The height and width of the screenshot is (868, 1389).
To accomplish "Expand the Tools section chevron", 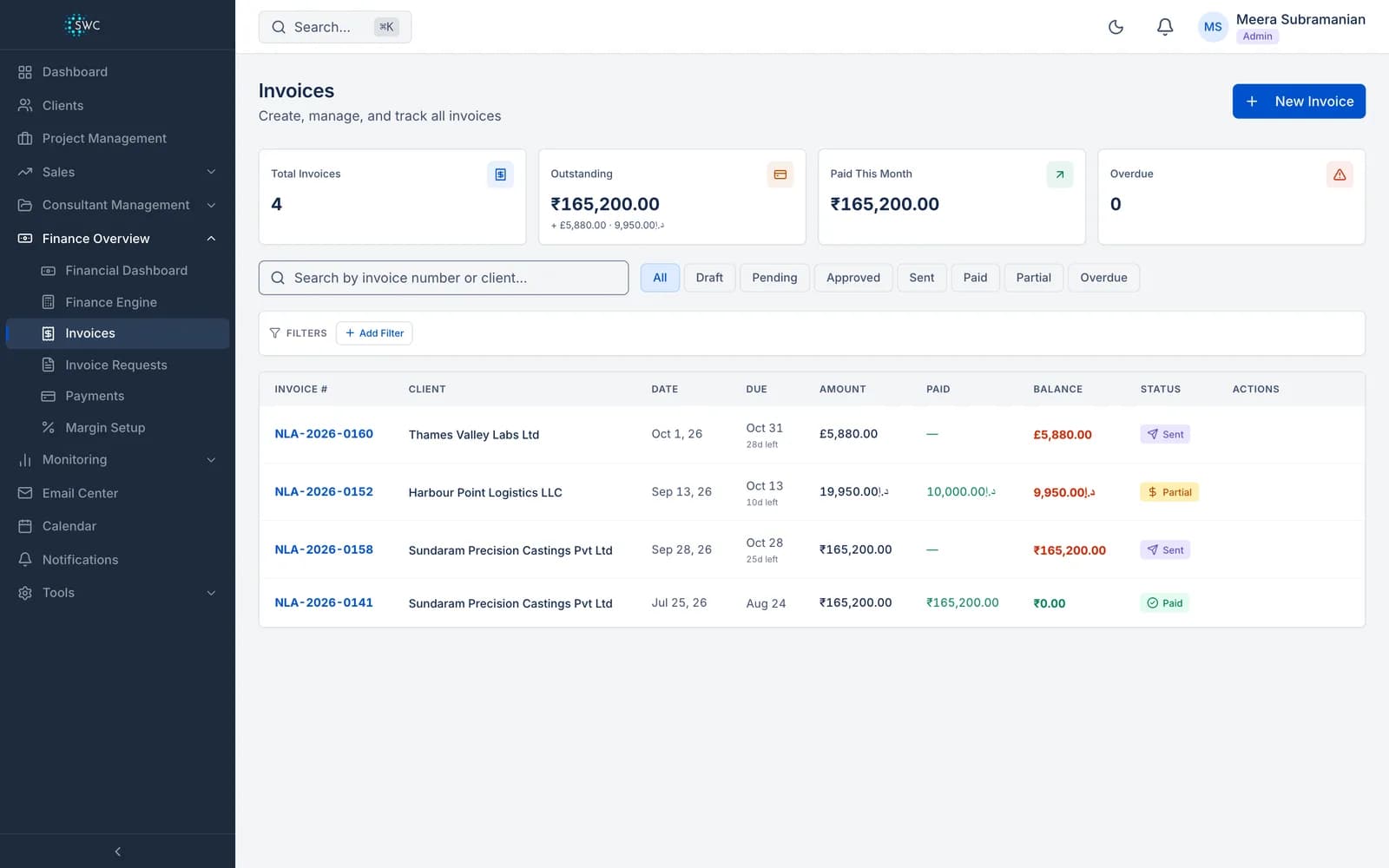I will point(211,593).
